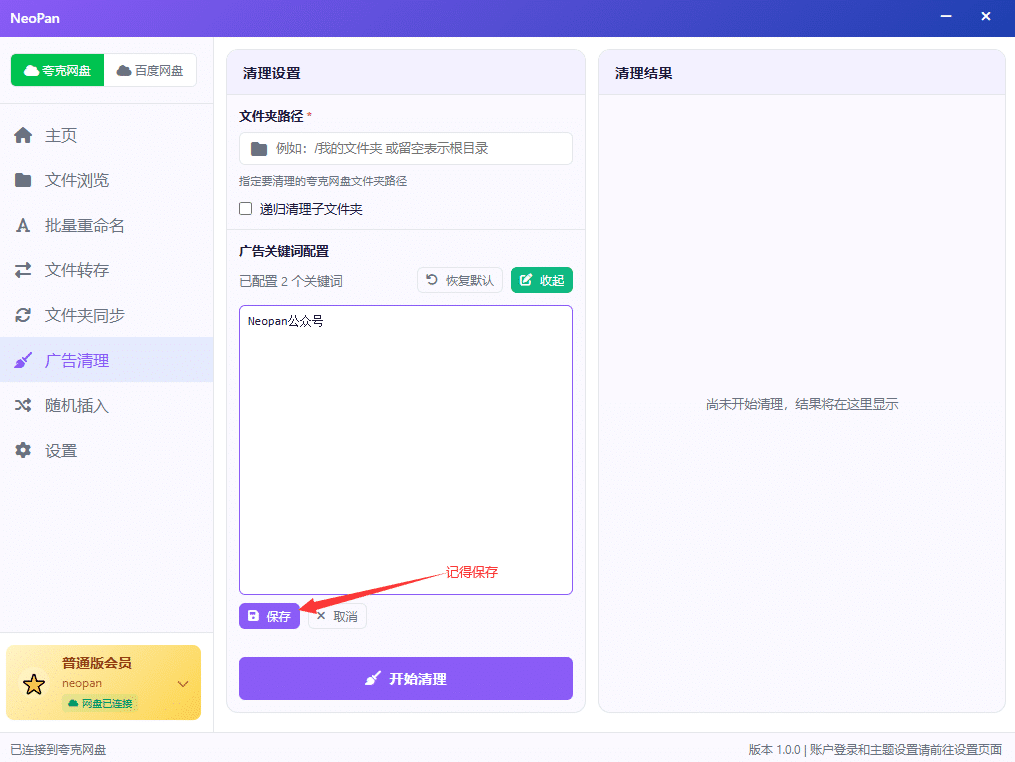
Task: Click the 取消 cancel button
Action: pyautogui.click(x=337, y=616)
